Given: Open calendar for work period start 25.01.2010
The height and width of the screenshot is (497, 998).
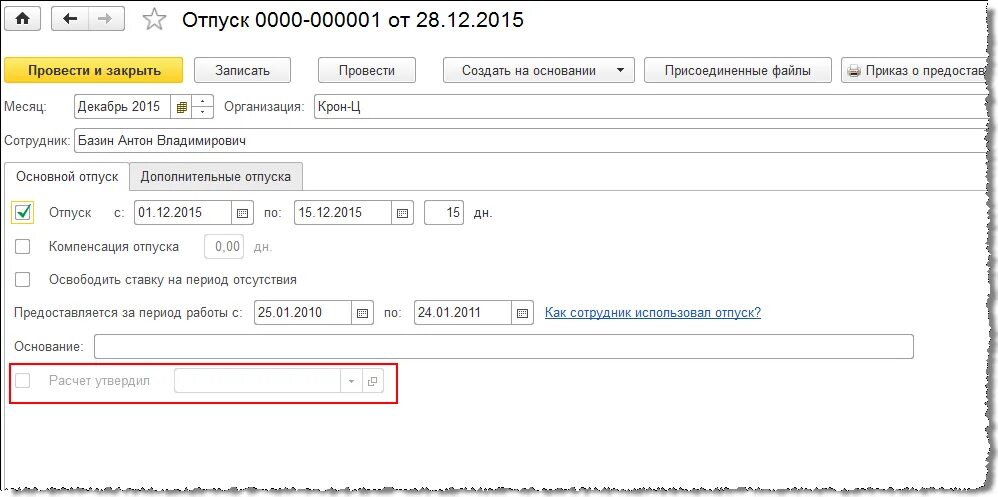Looking at the screenshot, I should (362, 313).
